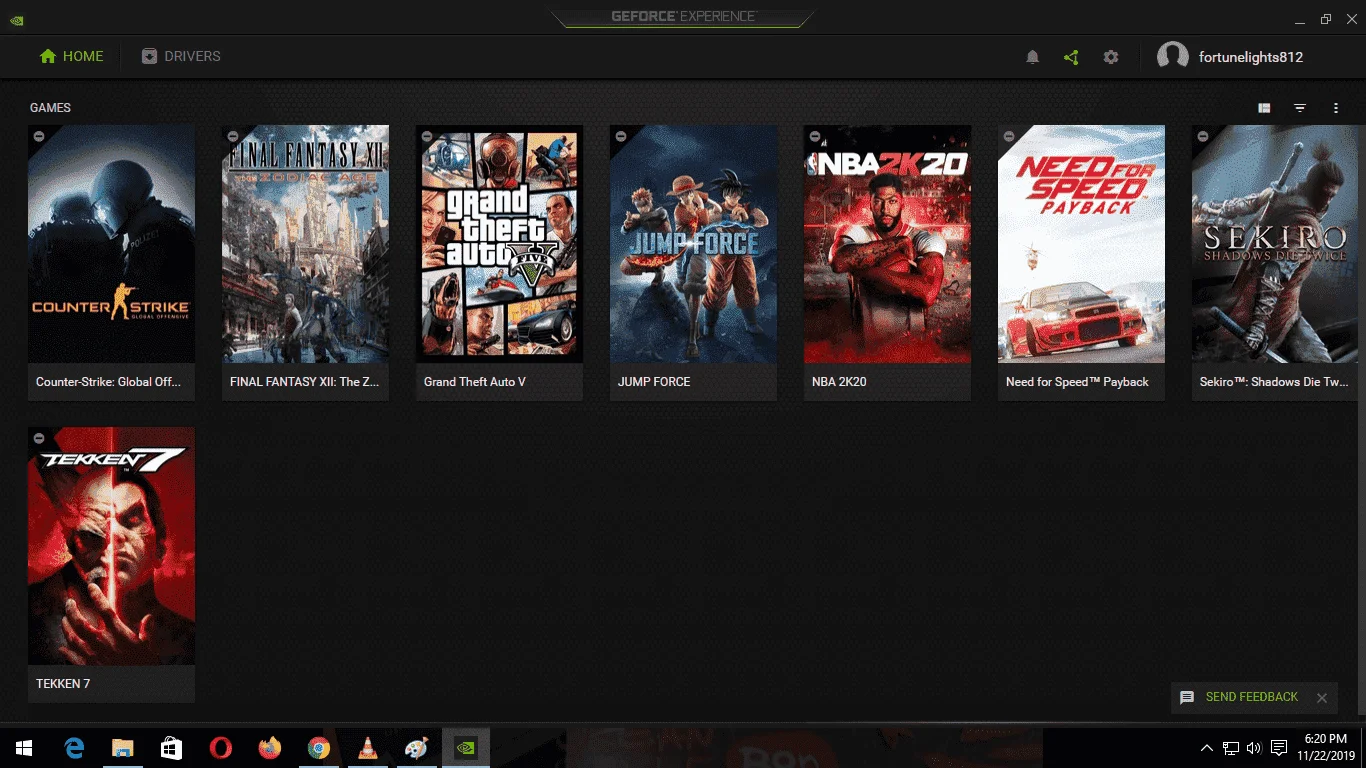Viewport: 1366px width, 768px height.
Task: Open the Sekiro cover art
Action: (1275, 244)
